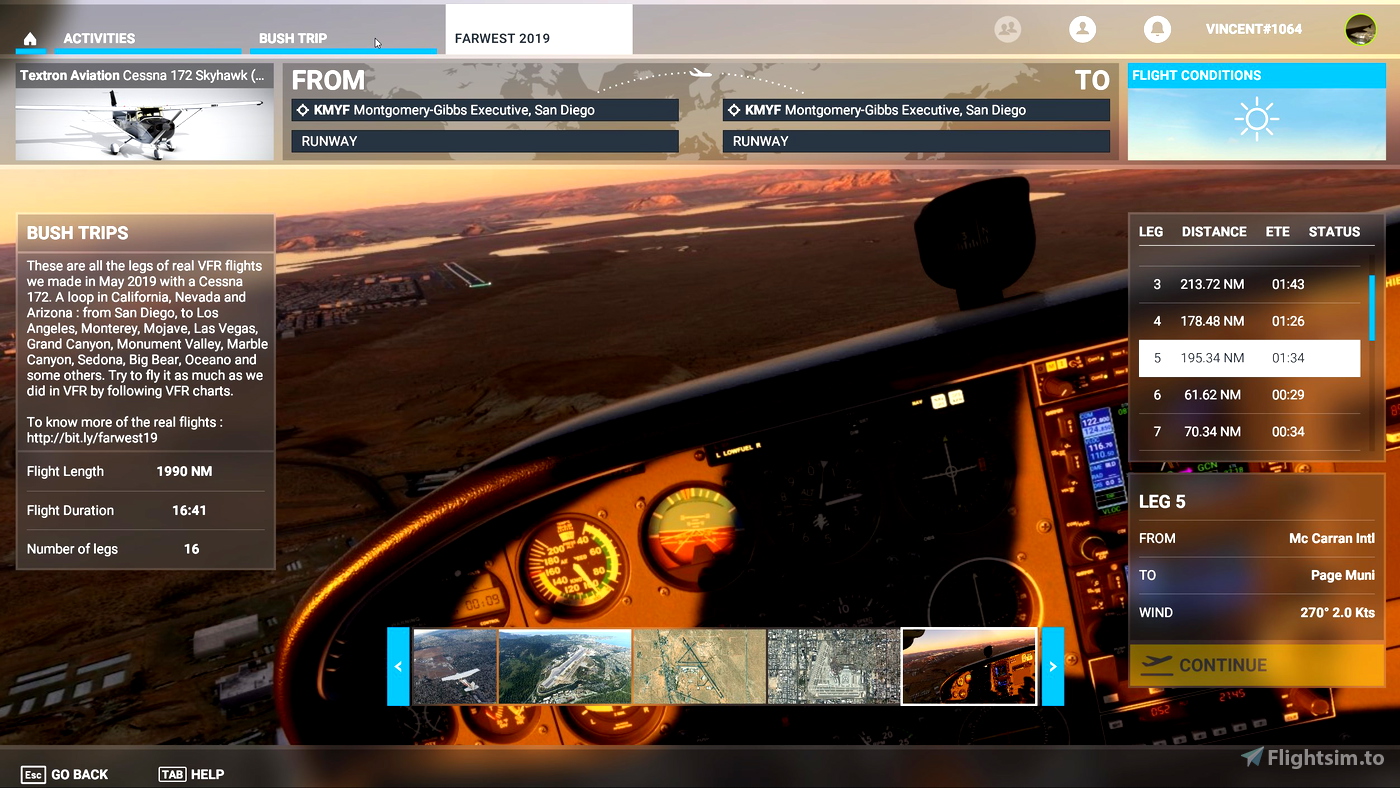1400x788 pixels.
Task: Click the Number of legs 16 value
Action: pyautogui.click(x=191, y=549)
